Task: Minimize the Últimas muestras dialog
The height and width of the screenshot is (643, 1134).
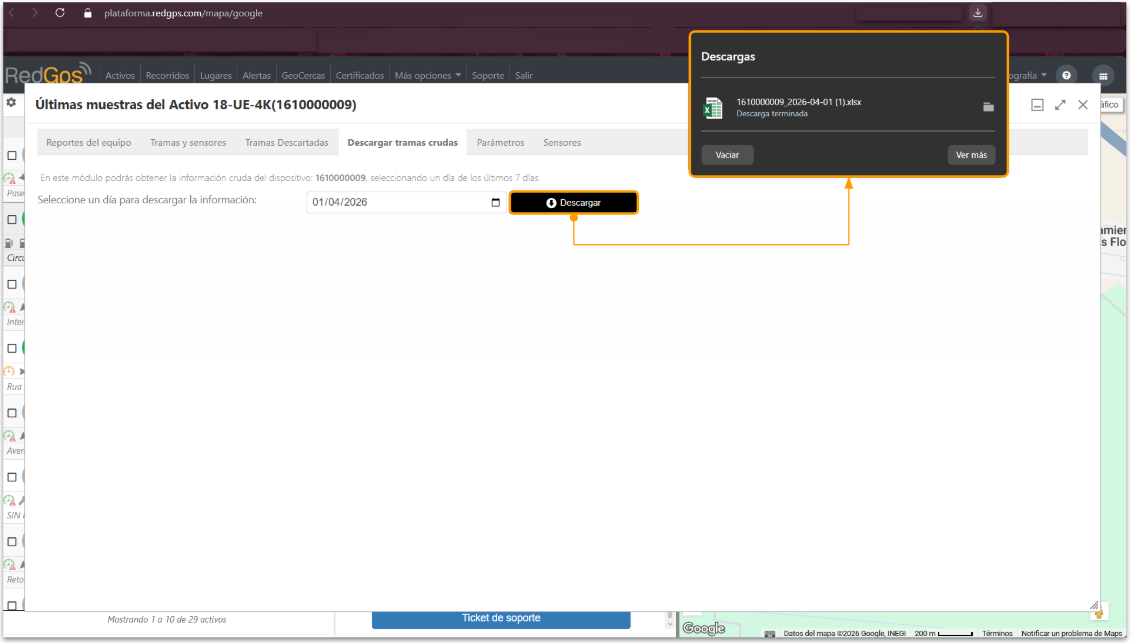Action: 1037,105
